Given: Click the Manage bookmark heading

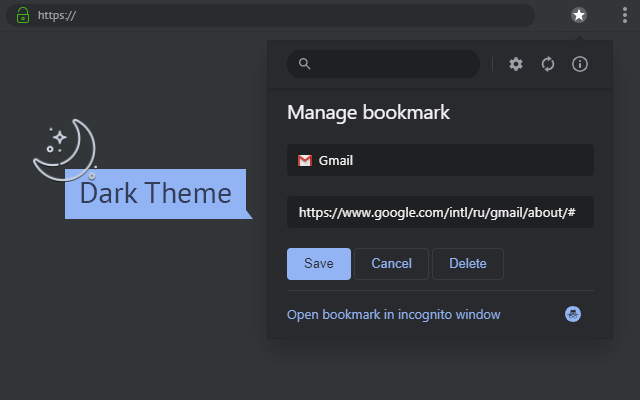Looking at the screenshot, I should pos(369,112).
